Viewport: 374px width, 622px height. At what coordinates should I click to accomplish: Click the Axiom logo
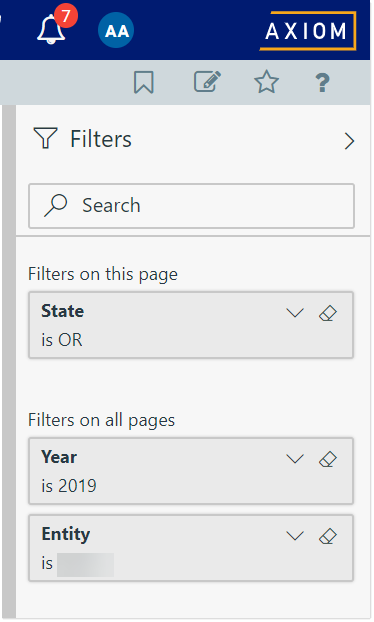point(308,31)
